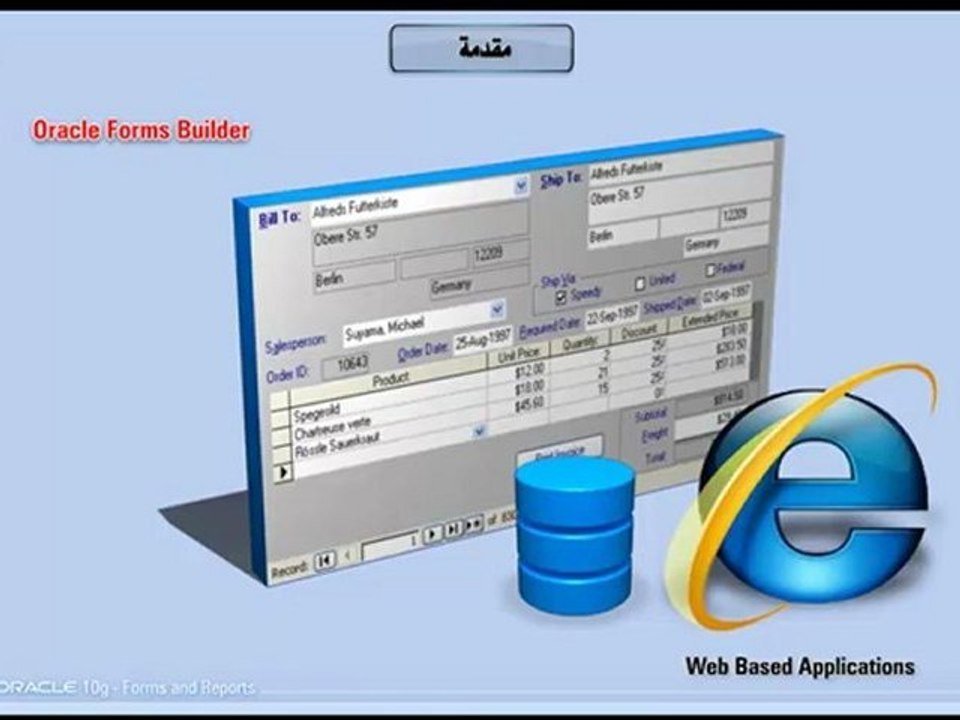Viewport: 960px width, 720px height.
Task: Add new record with navigator asterisk button
Action: (473, 525)
